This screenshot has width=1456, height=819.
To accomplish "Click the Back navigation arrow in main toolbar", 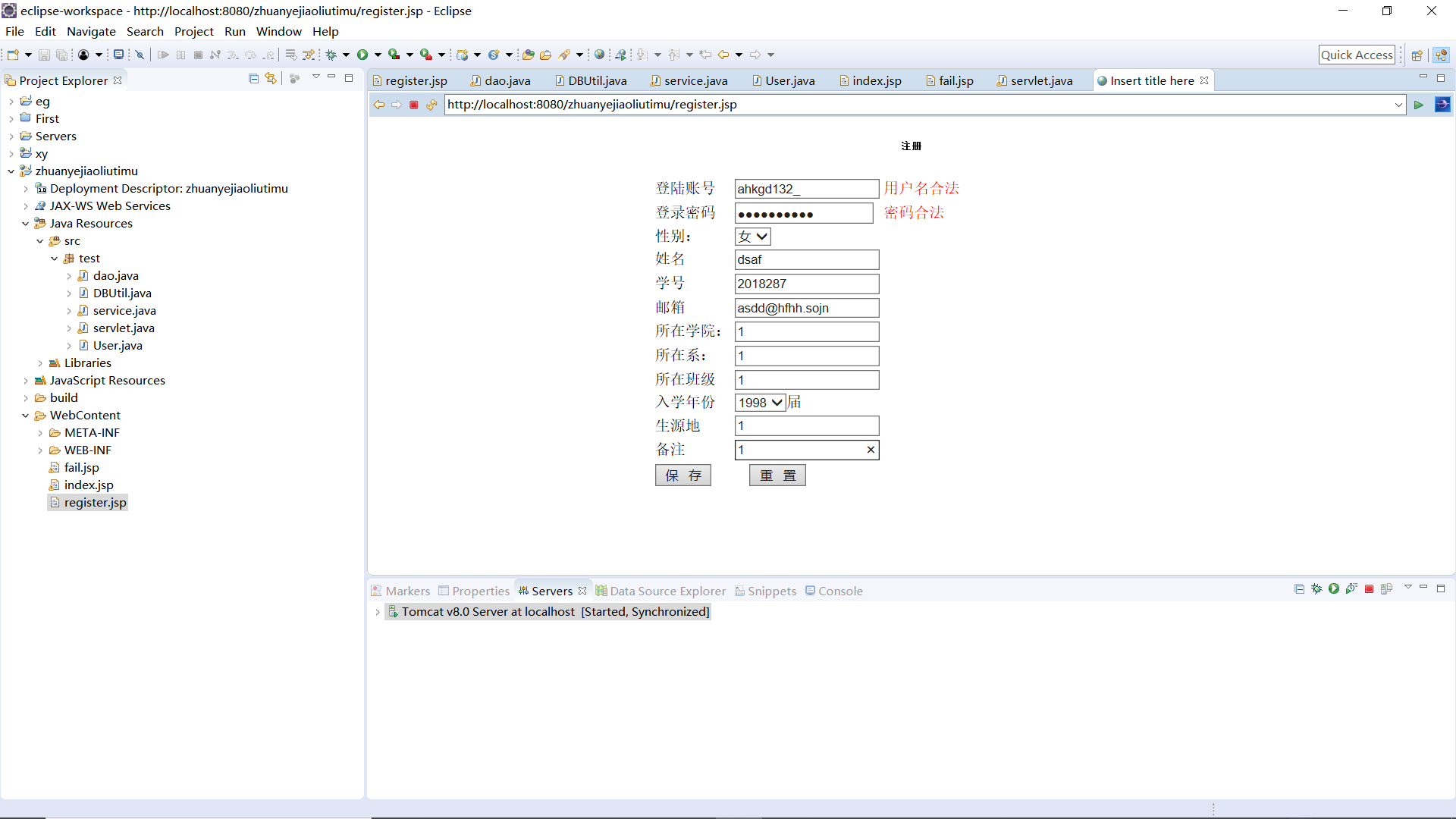I will pos(723,55).
